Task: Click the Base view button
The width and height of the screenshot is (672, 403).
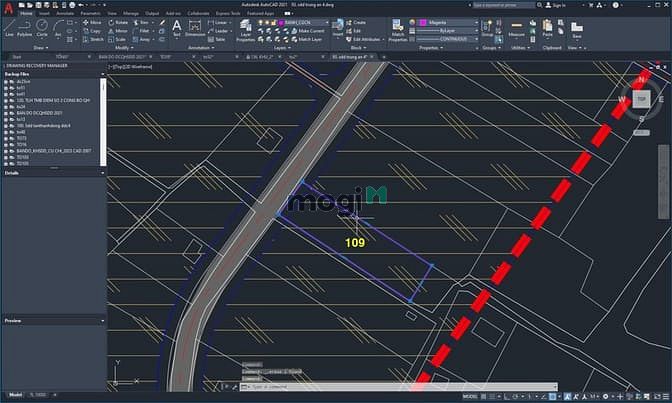Action: [x=577, y=30]
